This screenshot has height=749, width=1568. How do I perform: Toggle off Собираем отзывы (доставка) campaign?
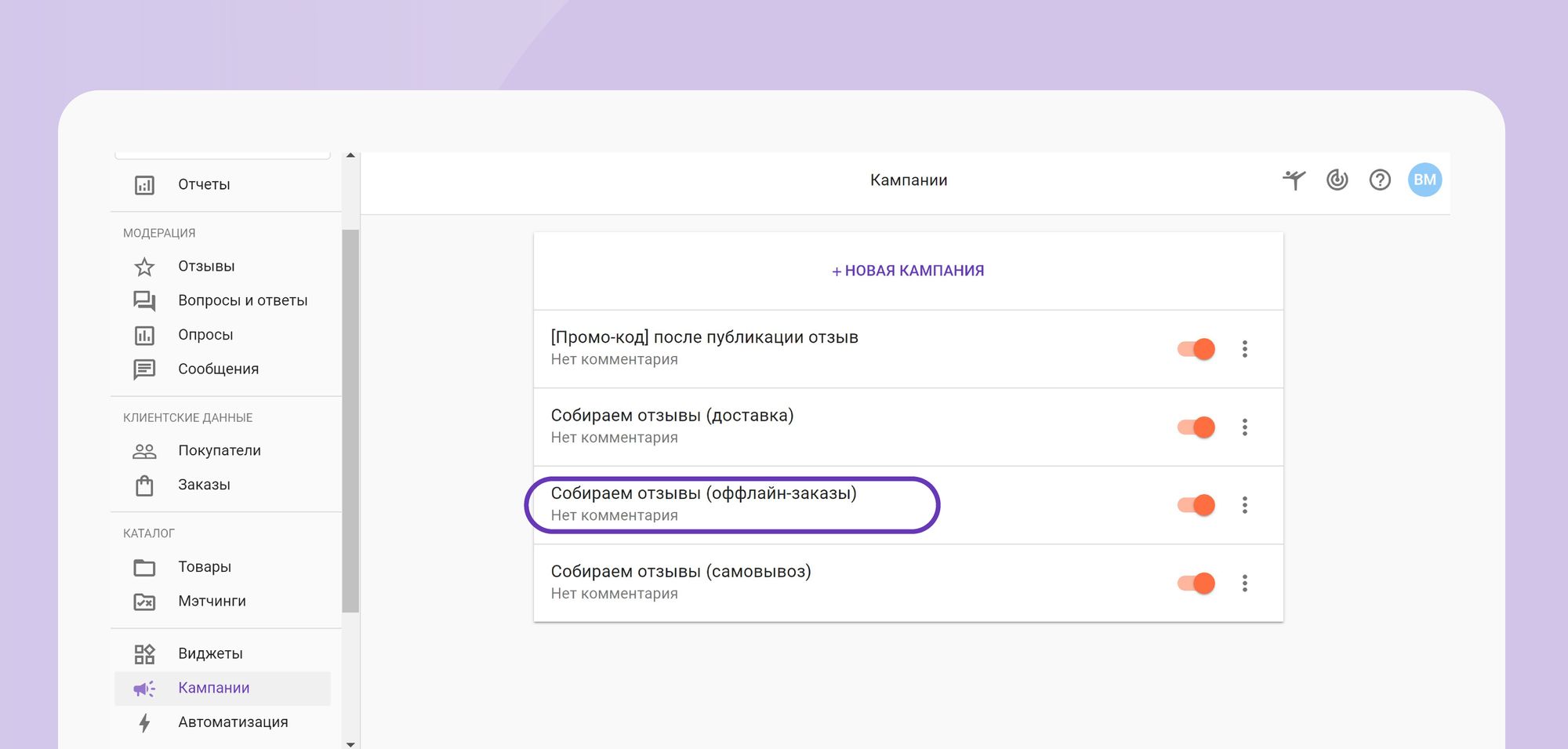[1196, 427]
